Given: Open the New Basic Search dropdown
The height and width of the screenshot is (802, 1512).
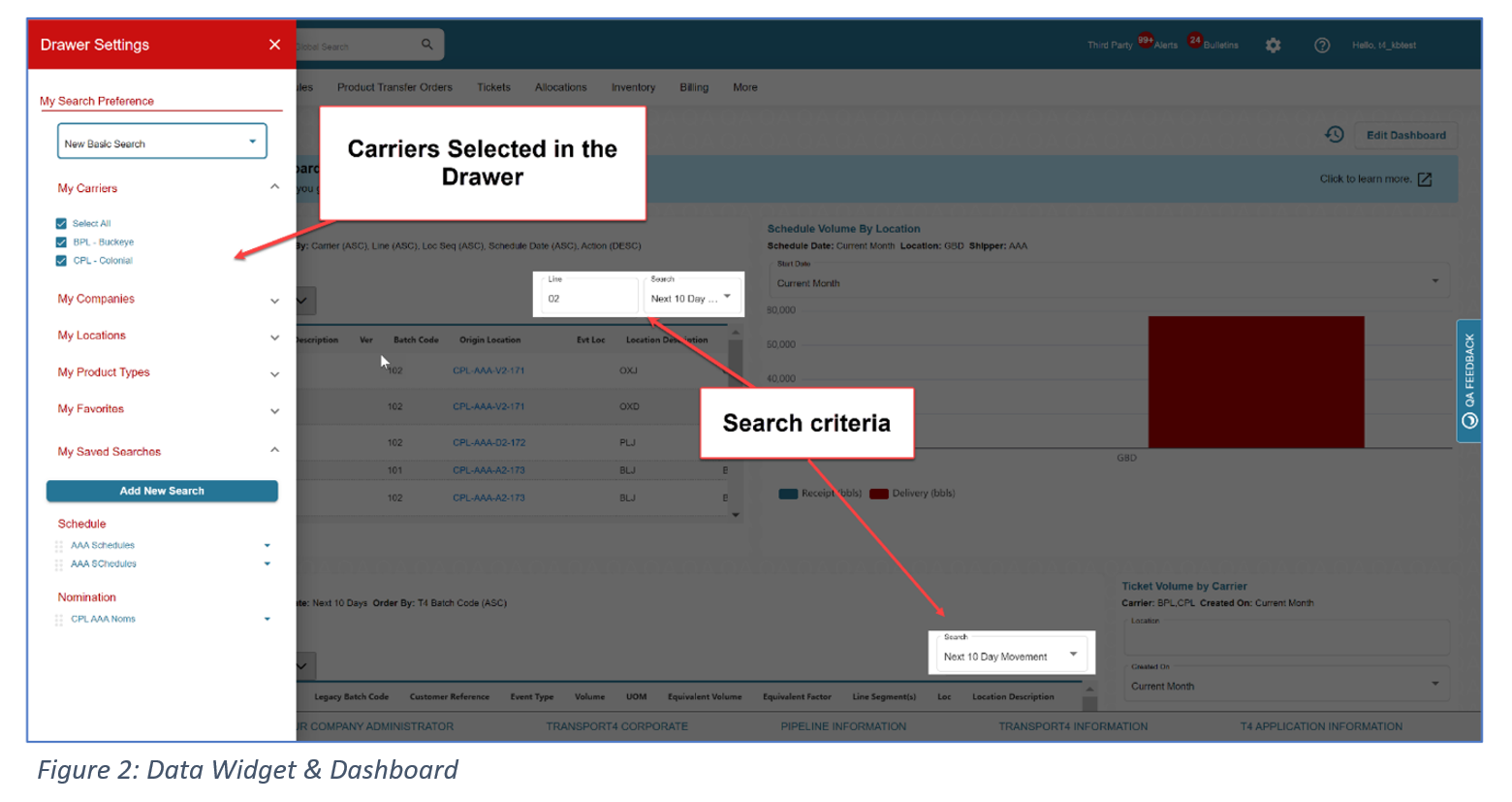Looking at the screenshot, I should click(x=162, y=143).
